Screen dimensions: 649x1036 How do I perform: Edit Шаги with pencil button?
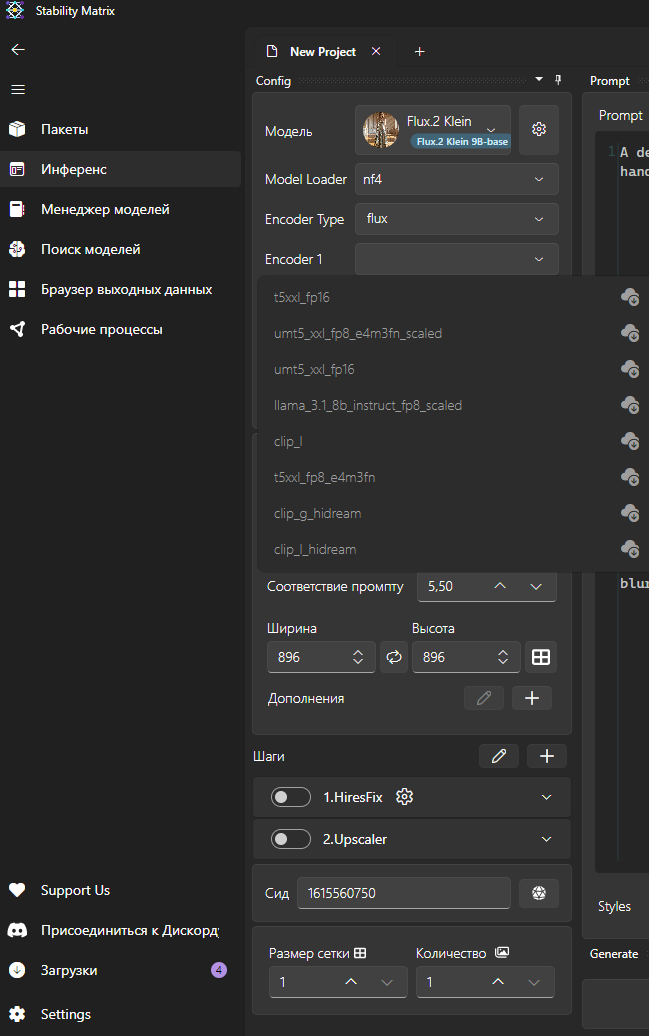click(x=499, y=756)
